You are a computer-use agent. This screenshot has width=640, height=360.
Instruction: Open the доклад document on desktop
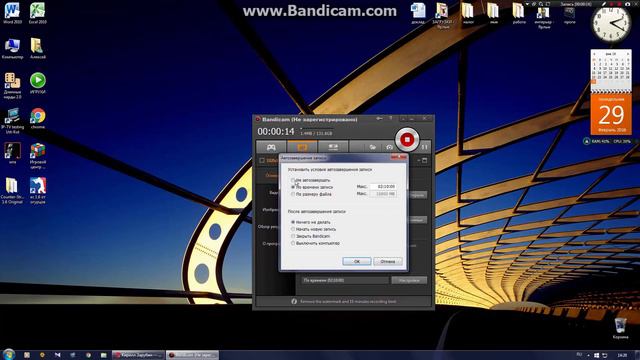418,13
